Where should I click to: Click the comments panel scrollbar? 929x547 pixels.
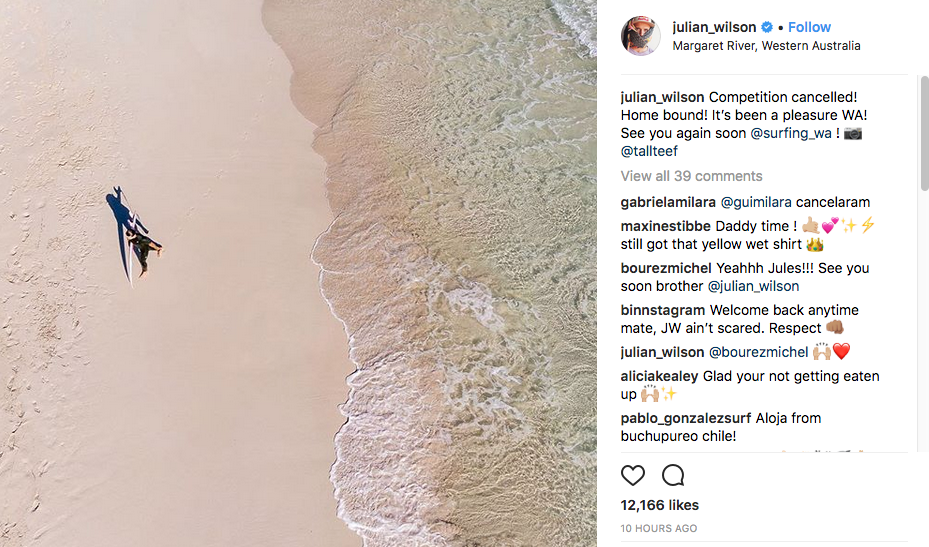click(924, 133)
